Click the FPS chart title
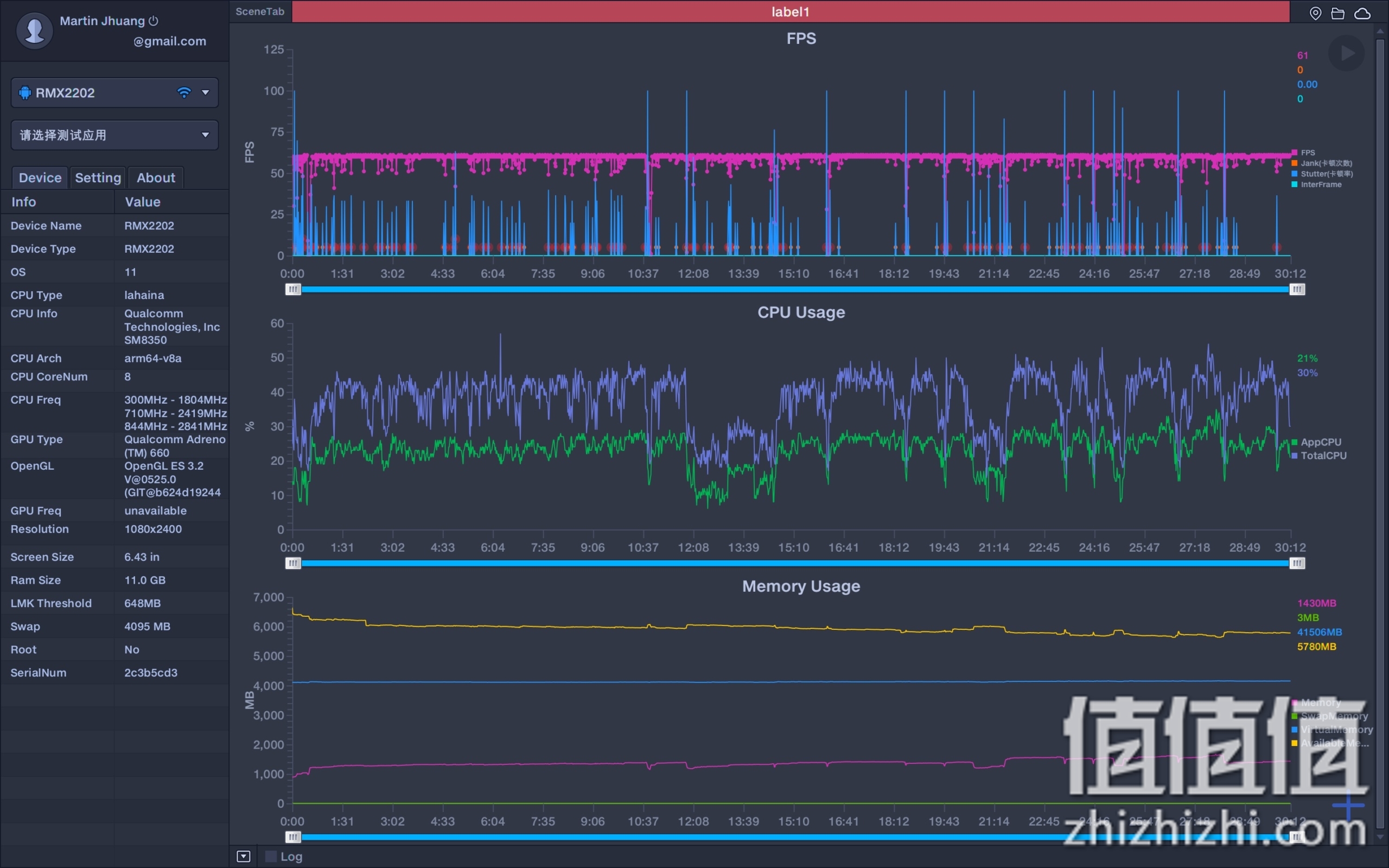This screenshot has height=868, width=1389. 801,39
